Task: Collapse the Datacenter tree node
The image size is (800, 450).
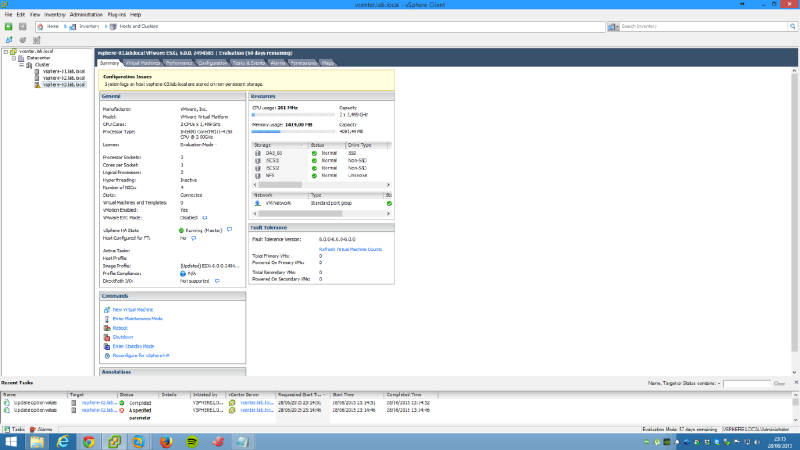Action: coord(13,58)
